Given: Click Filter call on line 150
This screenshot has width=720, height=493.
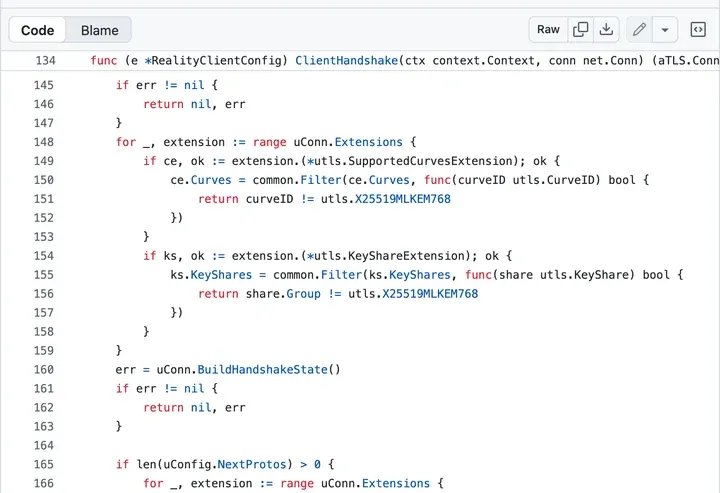Looking at the screenshot, I should point(321,180).
